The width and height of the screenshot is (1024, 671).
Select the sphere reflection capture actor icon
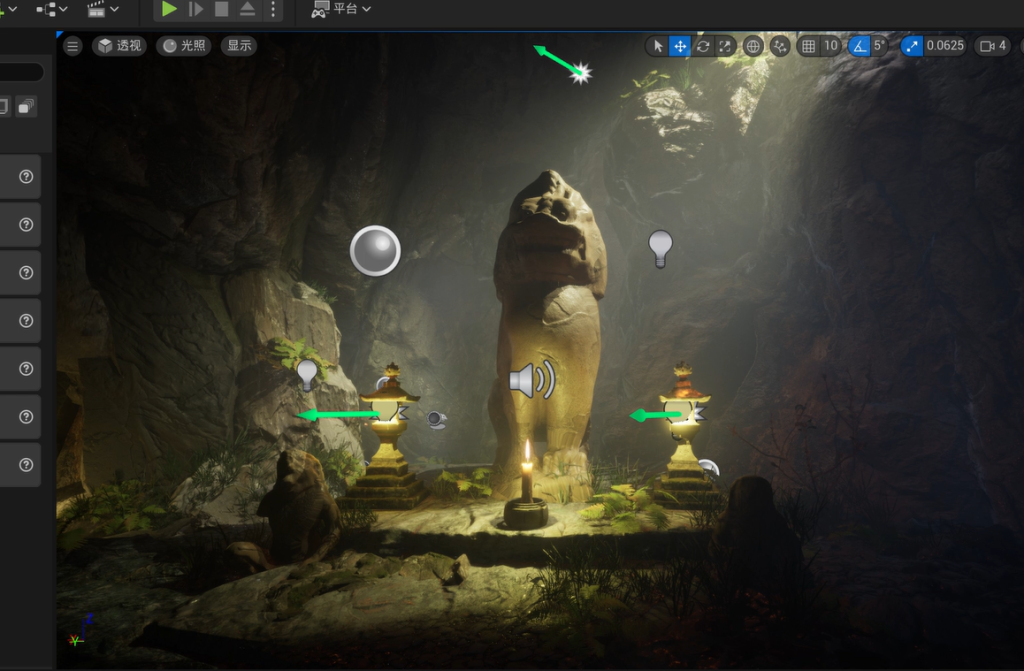coord(375,251)
